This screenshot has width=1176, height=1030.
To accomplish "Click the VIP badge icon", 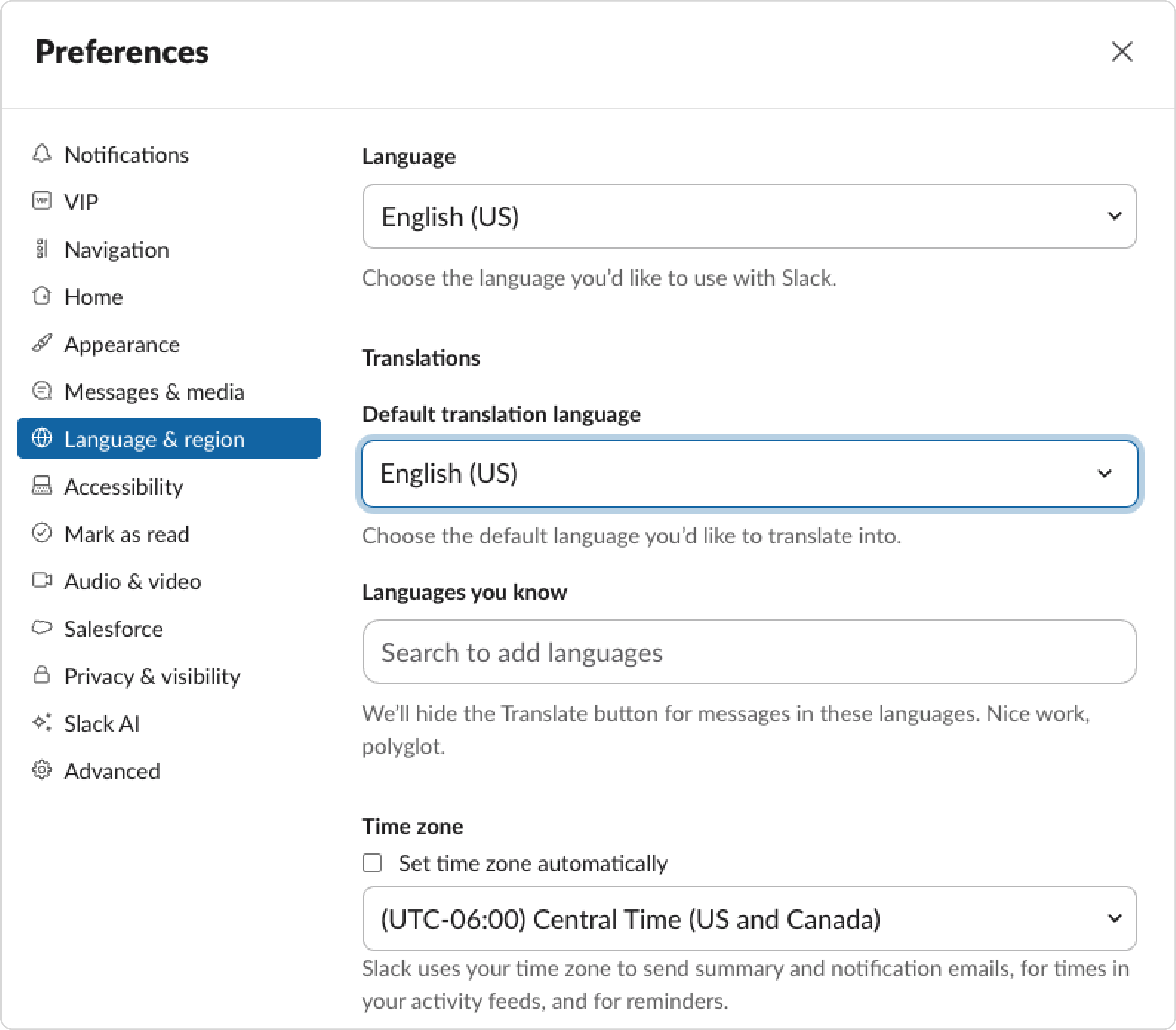I will coord(41,201).
